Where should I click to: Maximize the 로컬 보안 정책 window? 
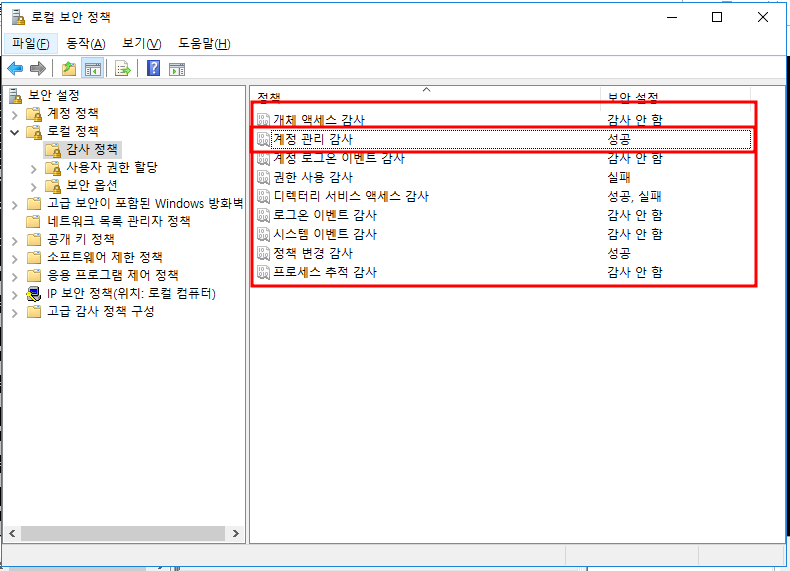(717, 17)
